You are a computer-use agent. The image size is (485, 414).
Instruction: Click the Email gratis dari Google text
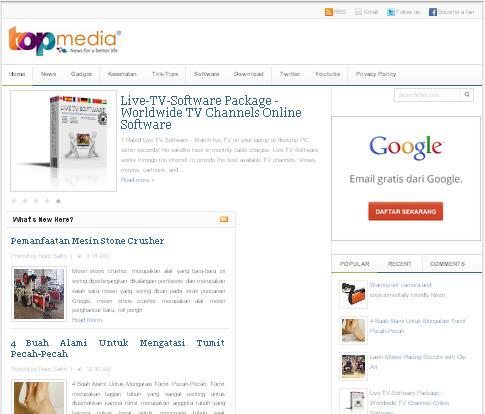(x=406, y=179)
